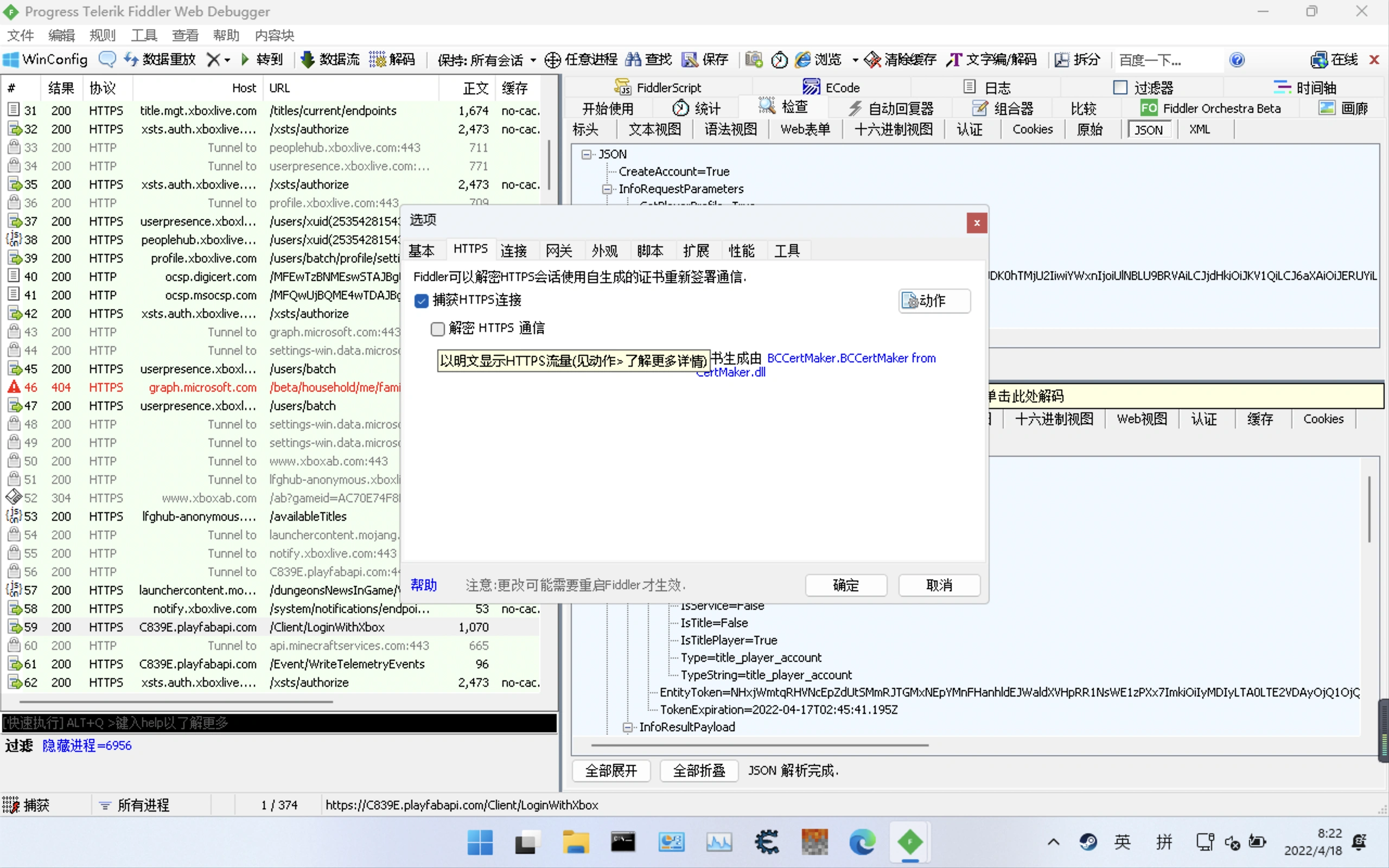Collapse the InfoRequestParameters JSON node
This screenshot has width=1389, height=868.
click(607, 189)
